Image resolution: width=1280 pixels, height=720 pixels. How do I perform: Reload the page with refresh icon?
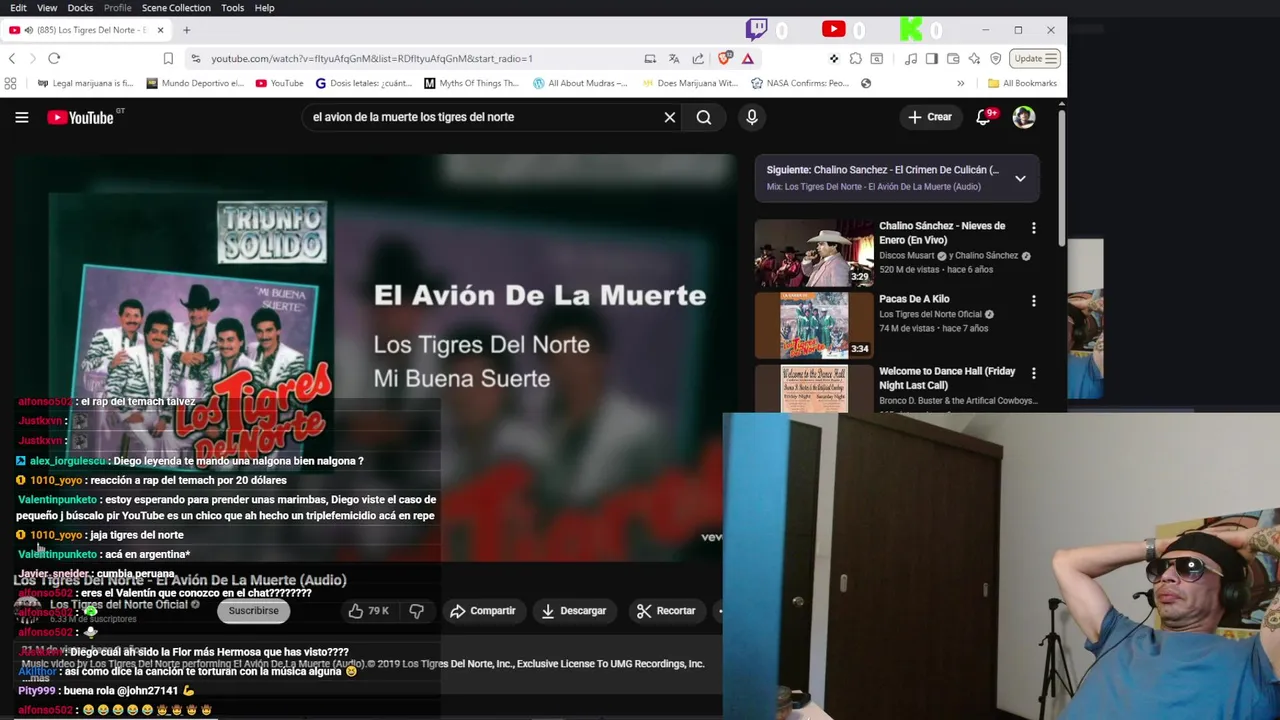click(54, 59)
